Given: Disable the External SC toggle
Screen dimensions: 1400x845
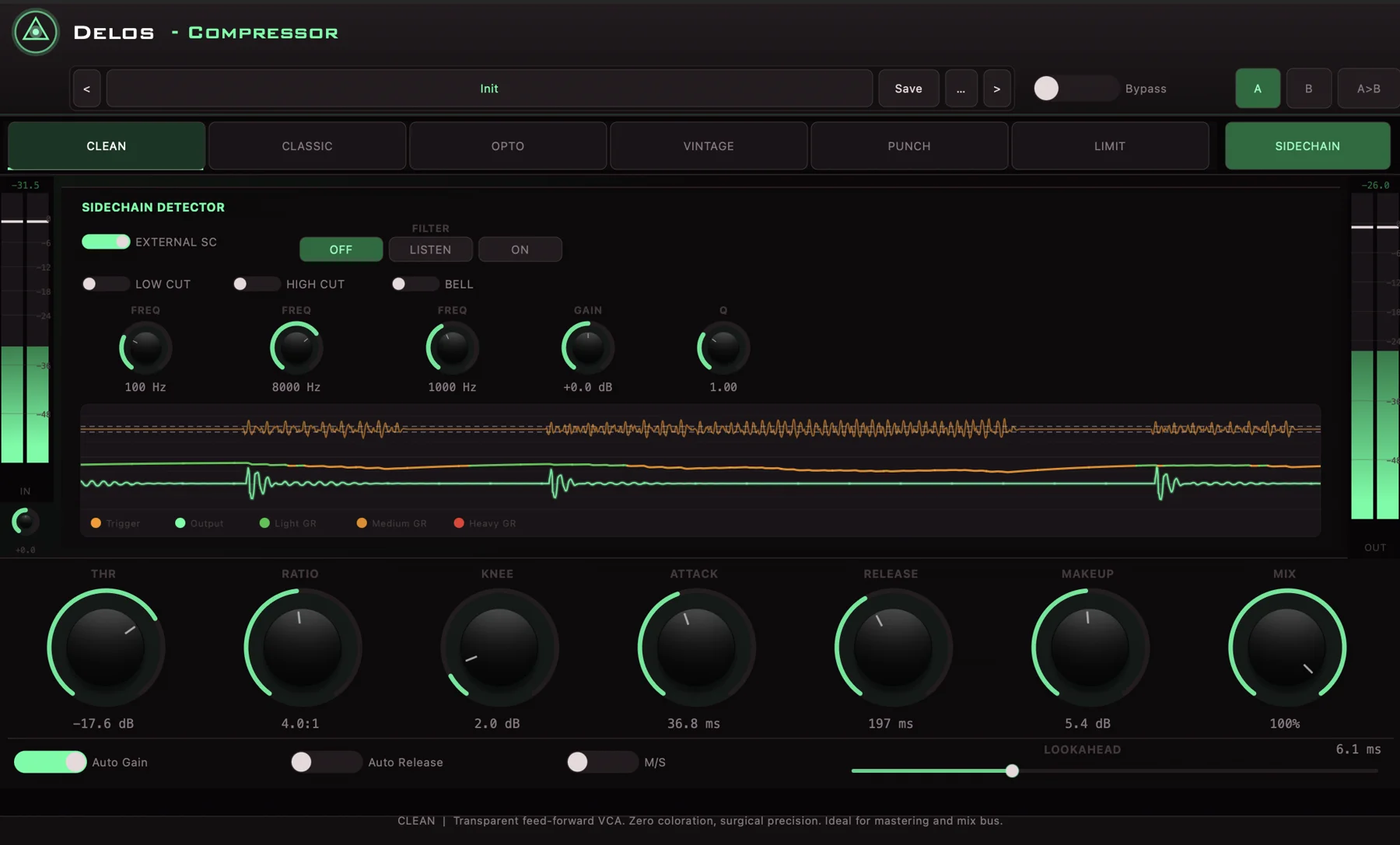Looking at the screenshot, I should click(106, 242).
